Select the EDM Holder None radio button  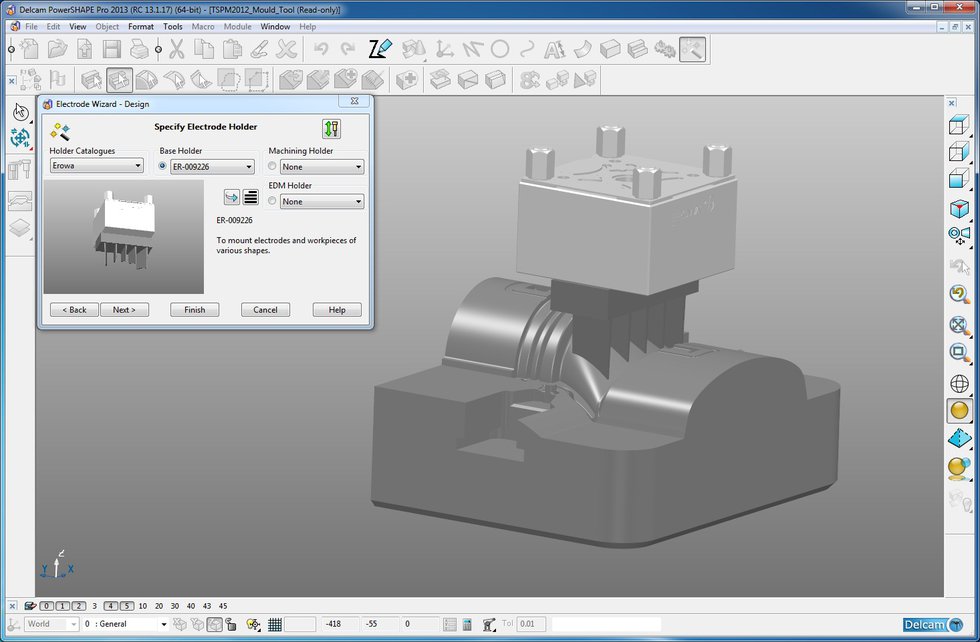click(271, 201)
